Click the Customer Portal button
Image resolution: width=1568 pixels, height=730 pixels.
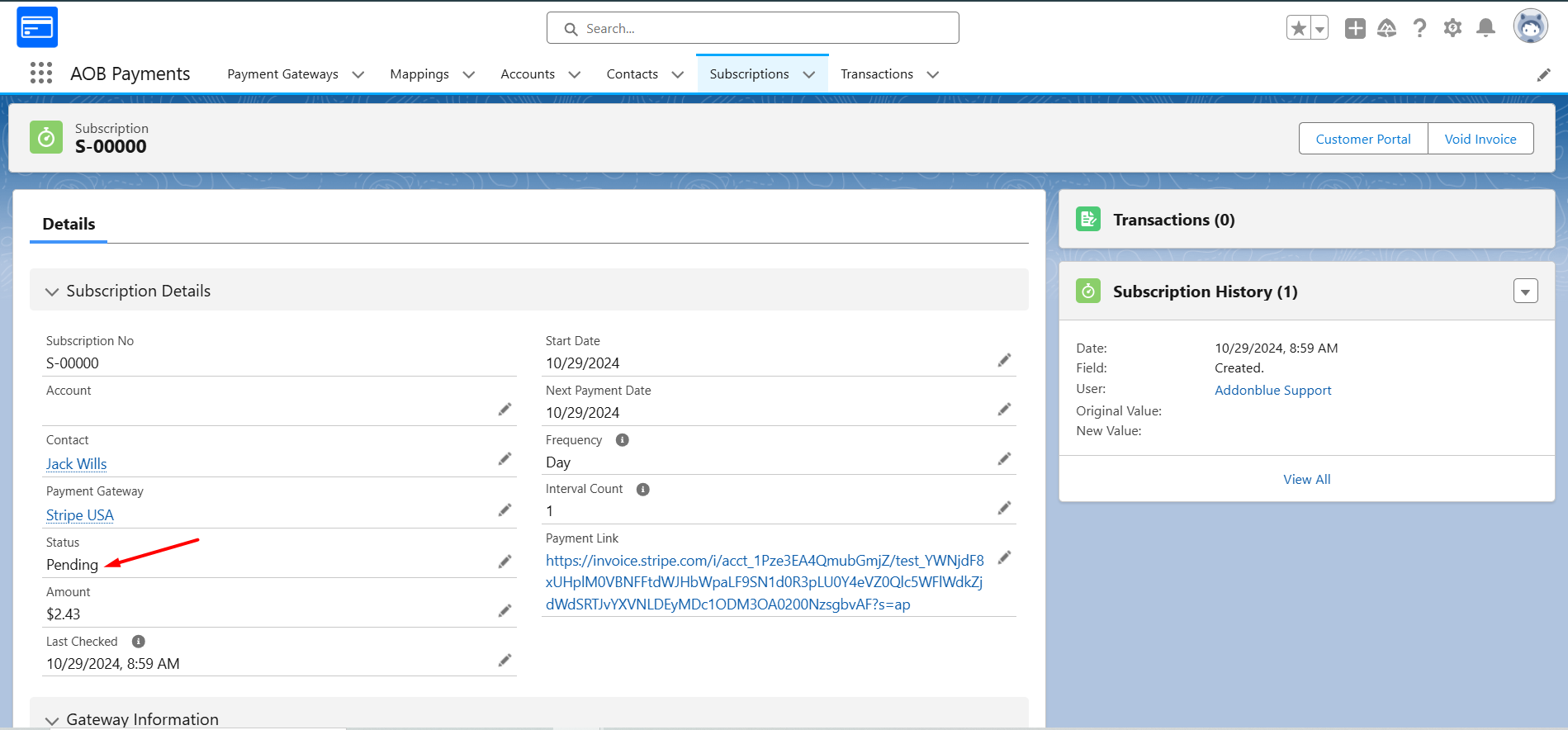tap(1363, 139)
